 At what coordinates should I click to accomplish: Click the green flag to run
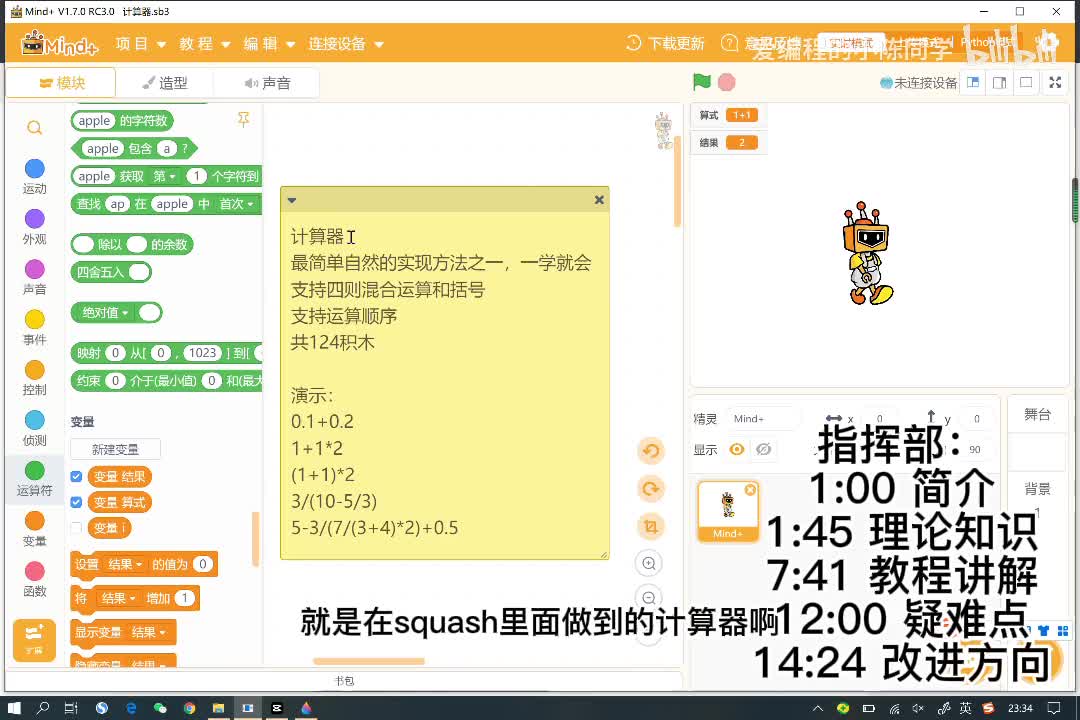[701, 82]
